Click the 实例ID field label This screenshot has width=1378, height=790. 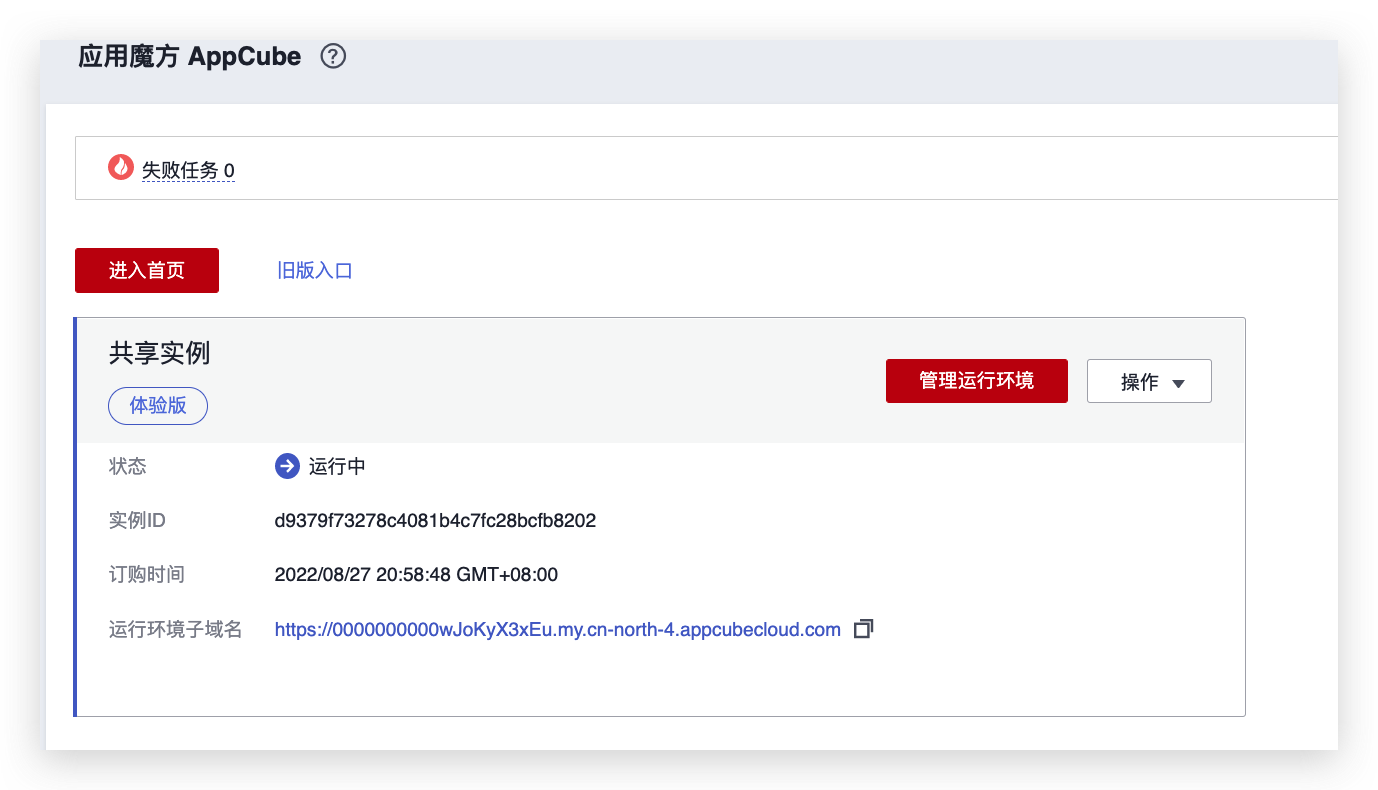pos(137,521)
